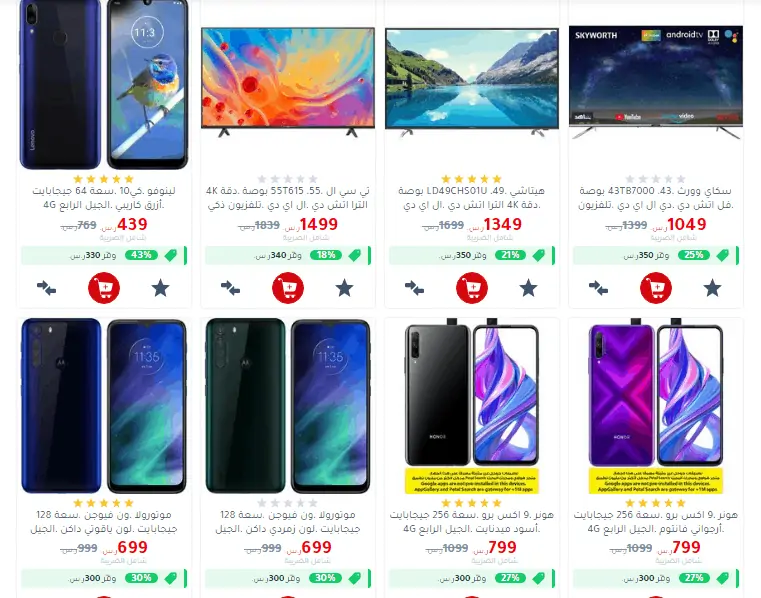The image size is (761, 598).
Task: Add the Lenovo K10 phone to cart
Action: pos(104,288)
